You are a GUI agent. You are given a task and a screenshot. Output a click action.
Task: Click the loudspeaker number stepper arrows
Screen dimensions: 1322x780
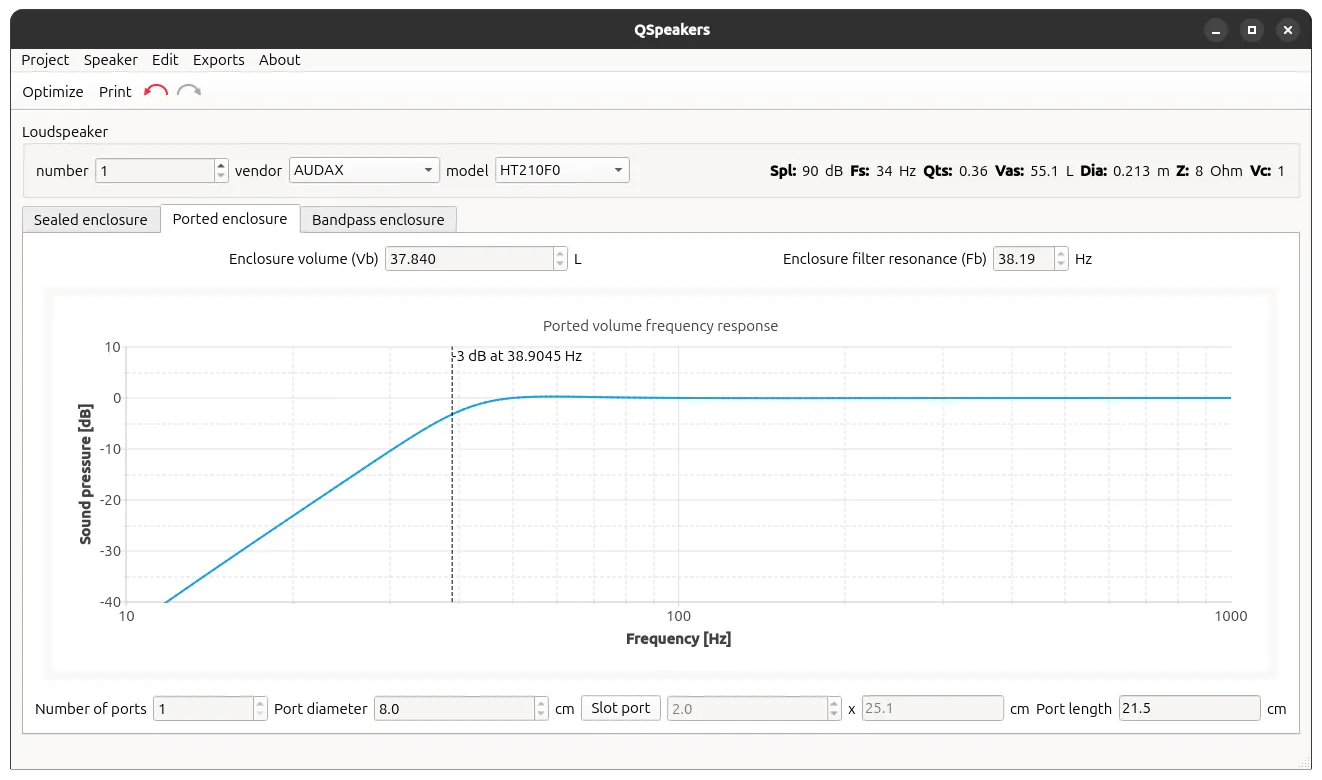click(x=221, y=170)
